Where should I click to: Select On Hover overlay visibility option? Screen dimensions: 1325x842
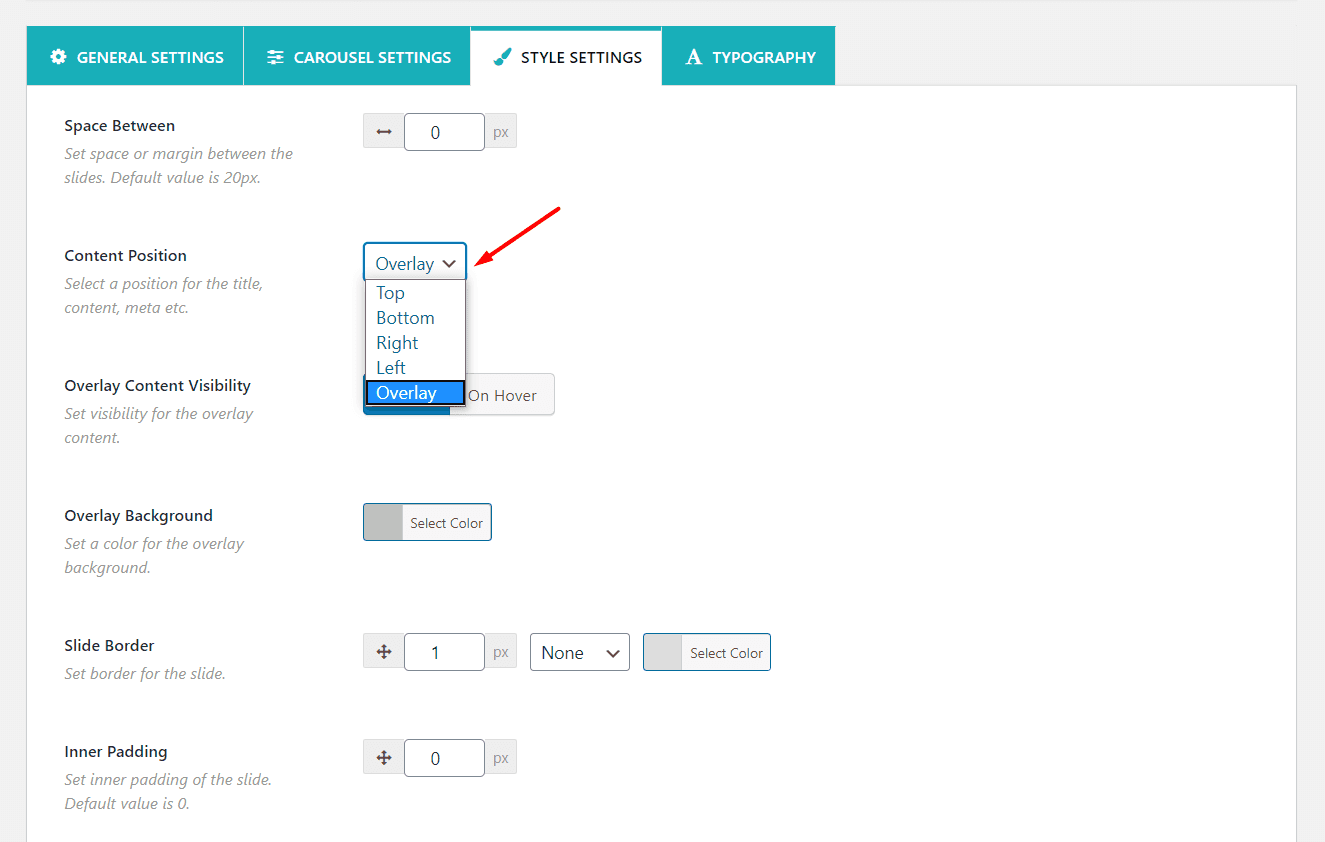point(502,395)
